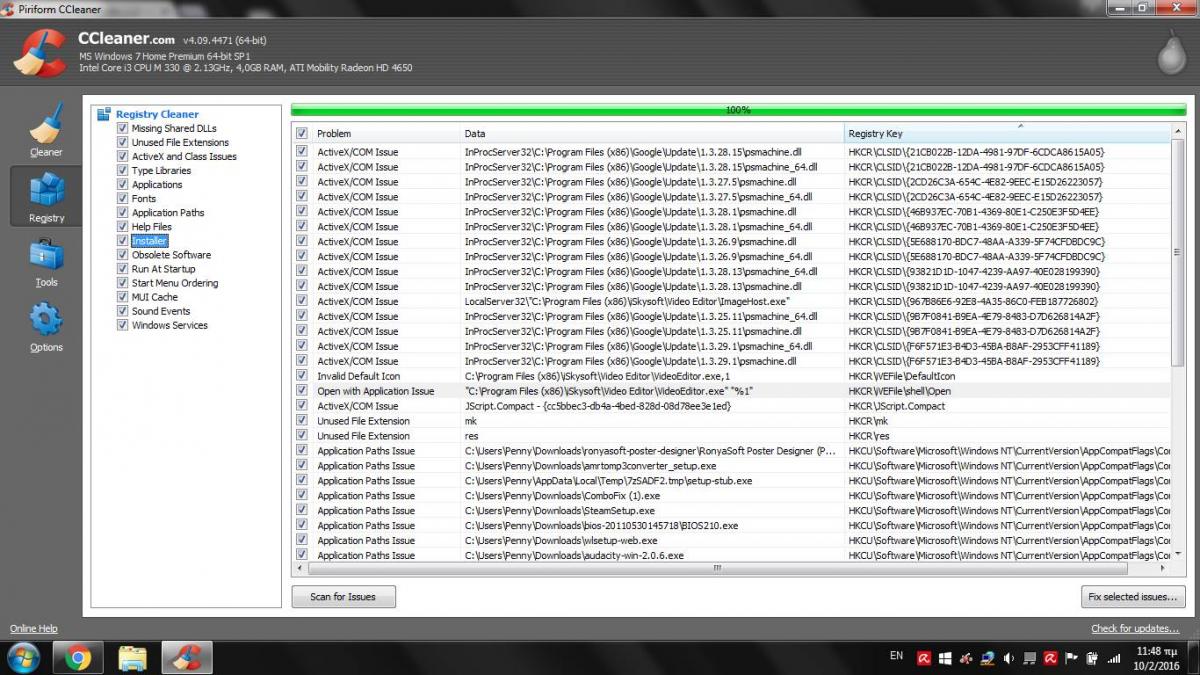
Task: Open the Cleaner section in the sidebar
Action: point(46,130)
